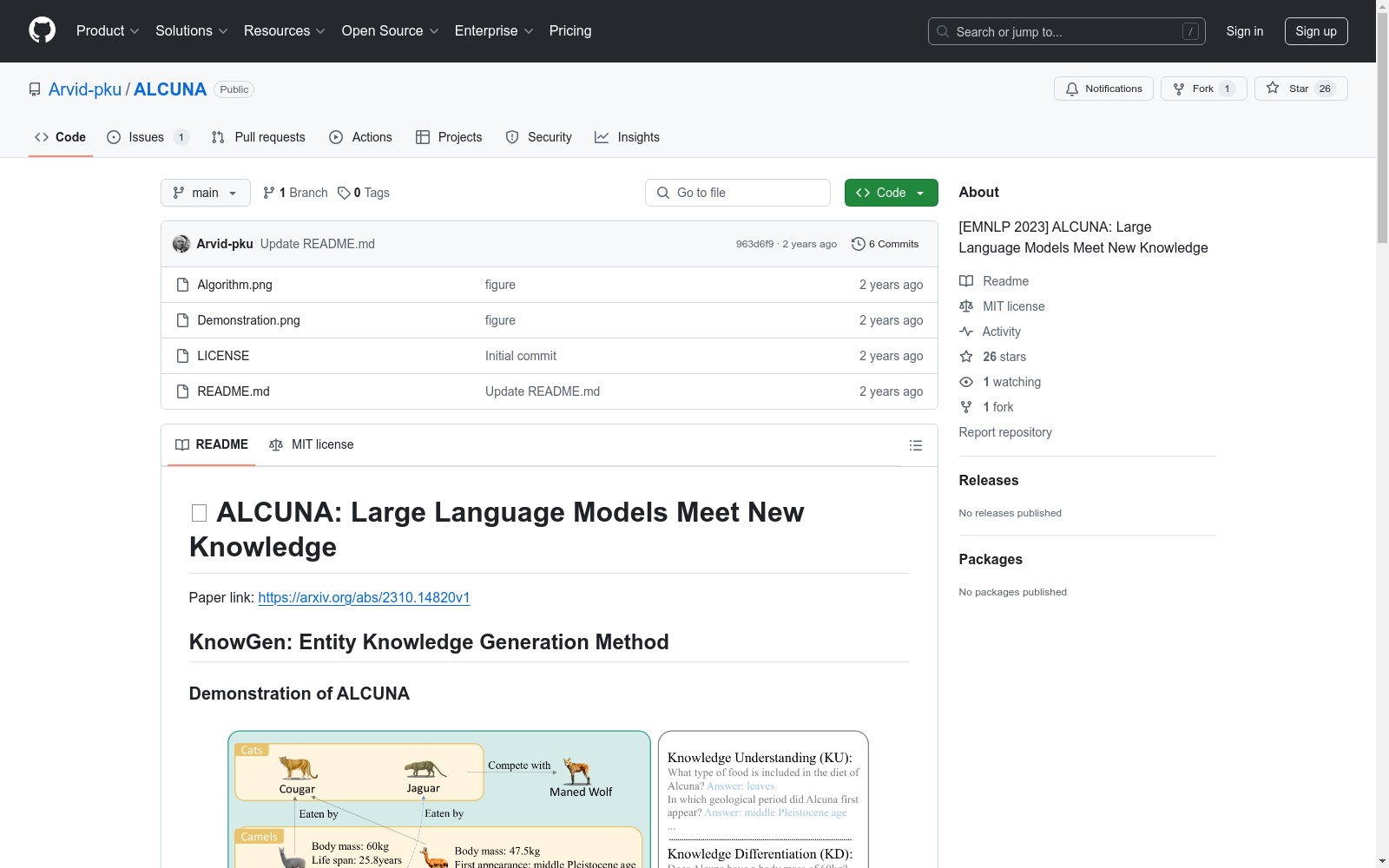Open the Code tab
This screenshot has height=868, width=1389.
click(x=61, y=137)
